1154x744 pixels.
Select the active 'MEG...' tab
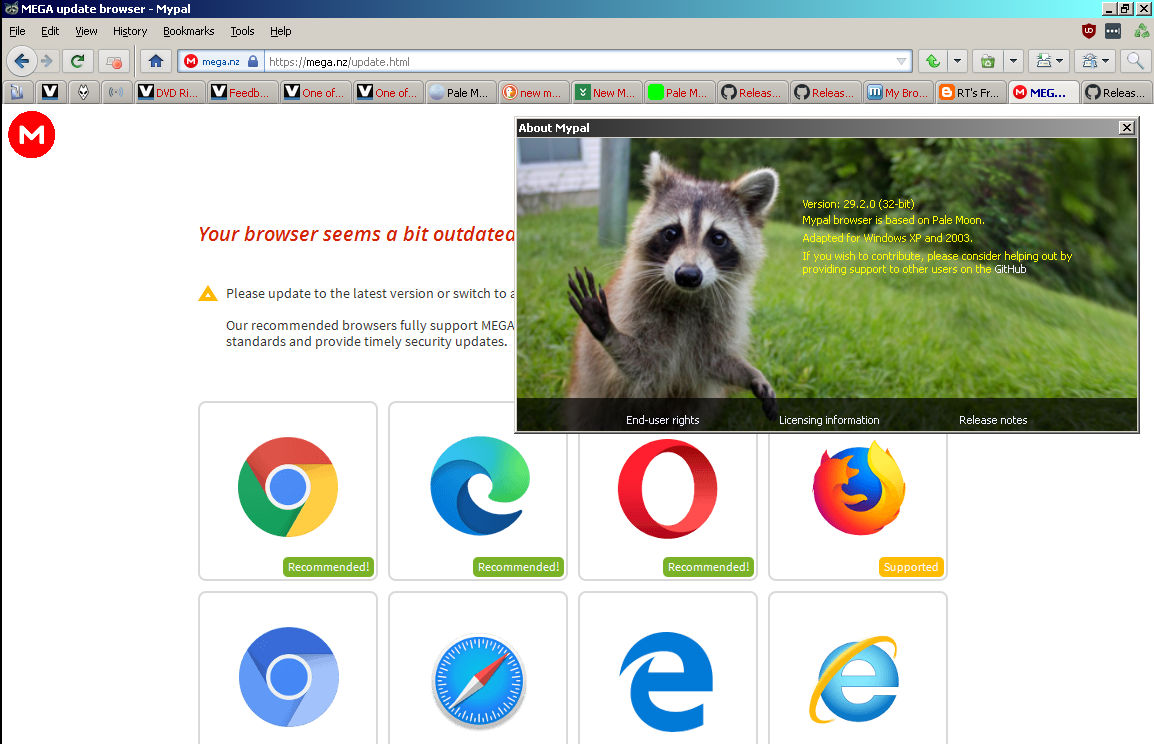coord(1044,92)
